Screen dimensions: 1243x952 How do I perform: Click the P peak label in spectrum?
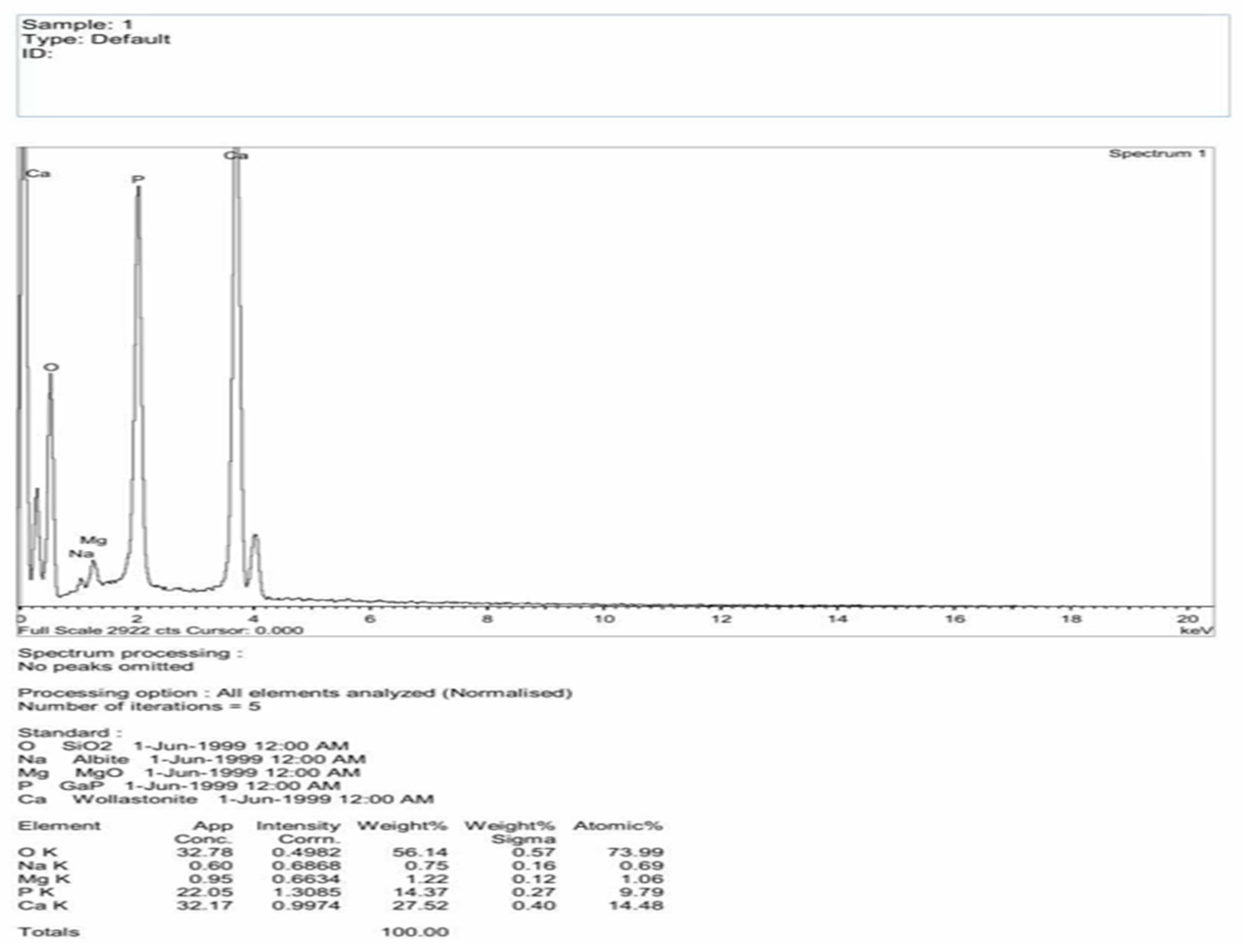tap(138, 180)
